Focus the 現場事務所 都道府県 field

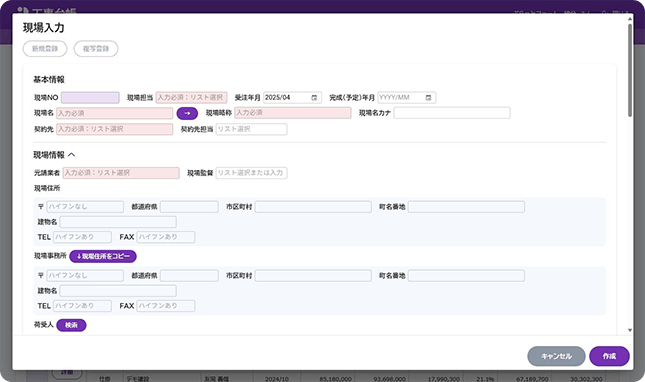click(189, 276)
